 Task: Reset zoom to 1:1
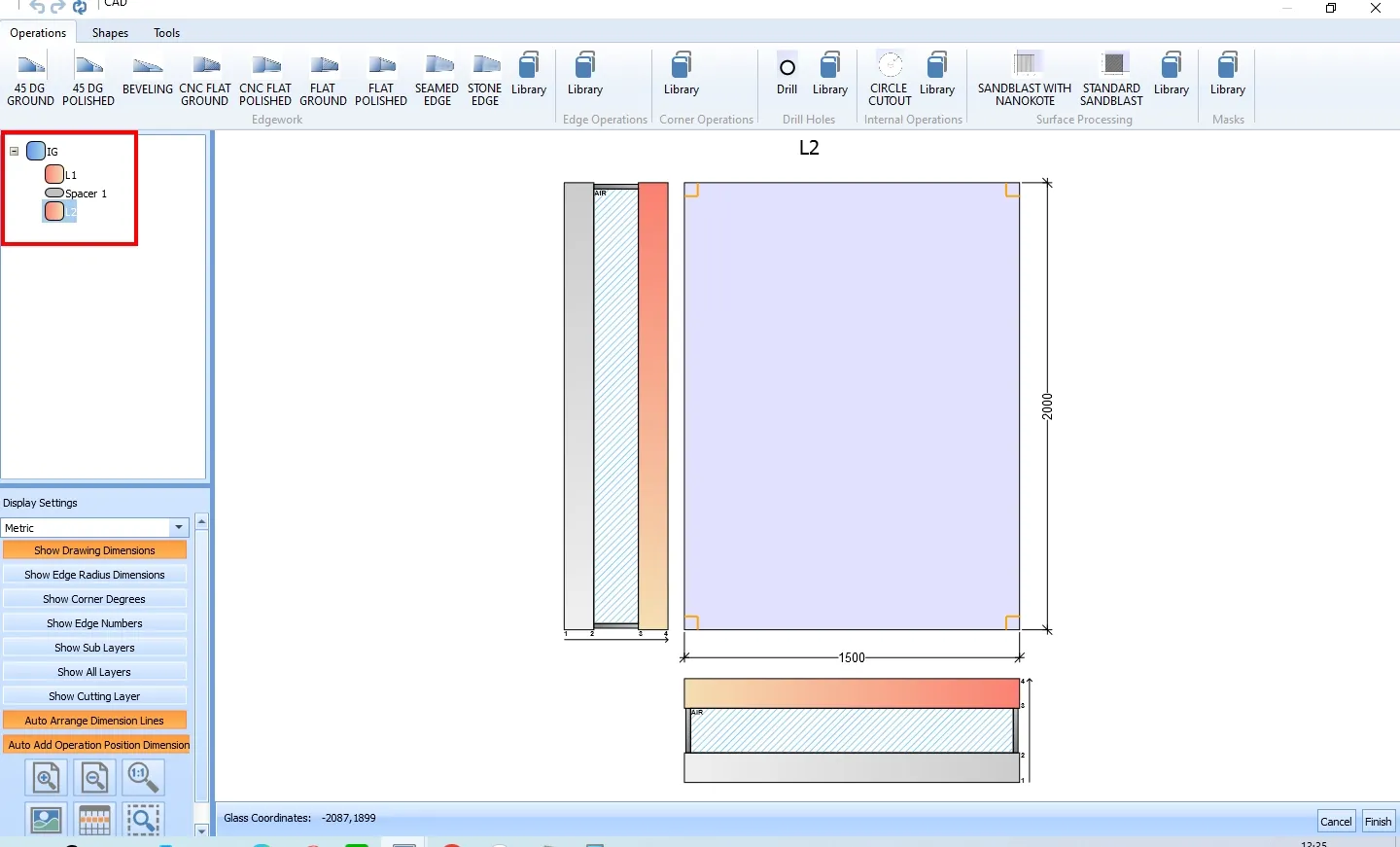tap(143, 778)
